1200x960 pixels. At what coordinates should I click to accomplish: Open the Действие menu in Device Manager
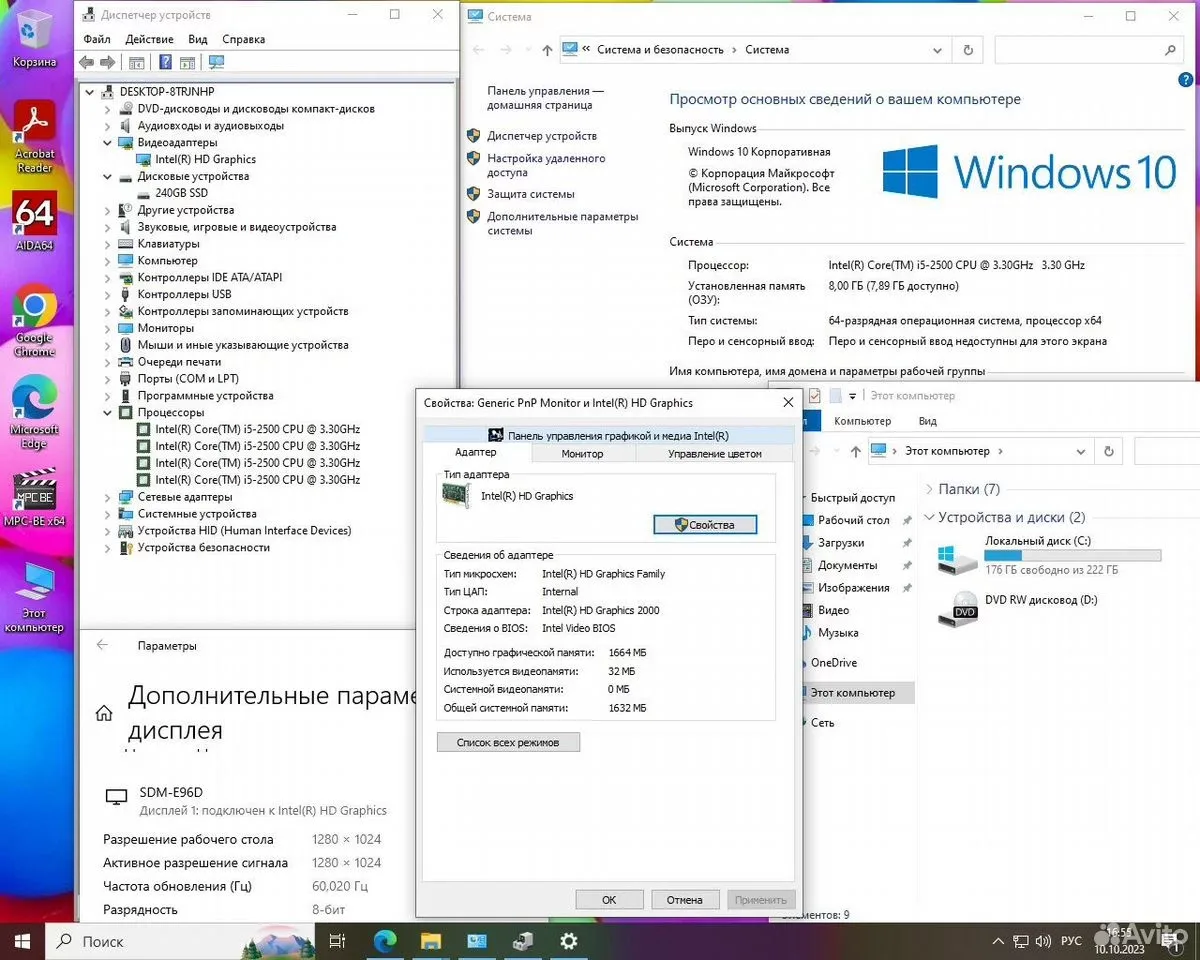pos(150,40)
